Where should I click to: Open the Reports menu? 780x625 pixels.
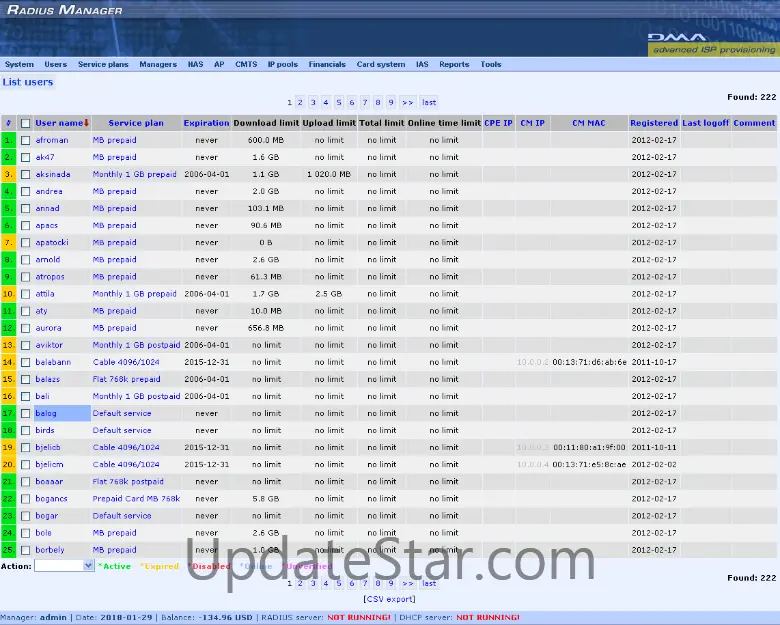coord(454,64)
